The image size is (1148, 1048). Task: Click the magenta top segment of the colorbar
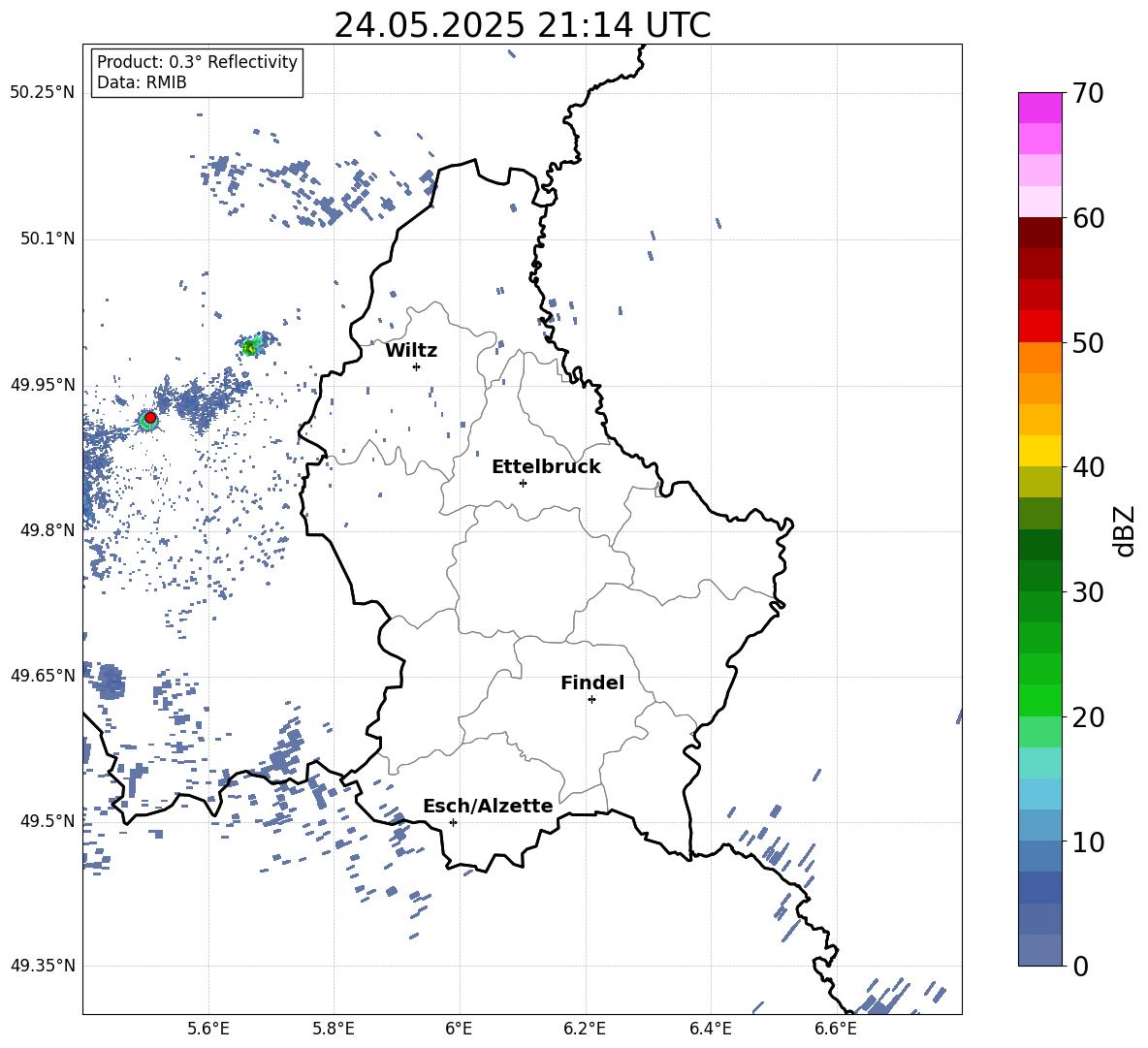click(x=1039, y=108)
